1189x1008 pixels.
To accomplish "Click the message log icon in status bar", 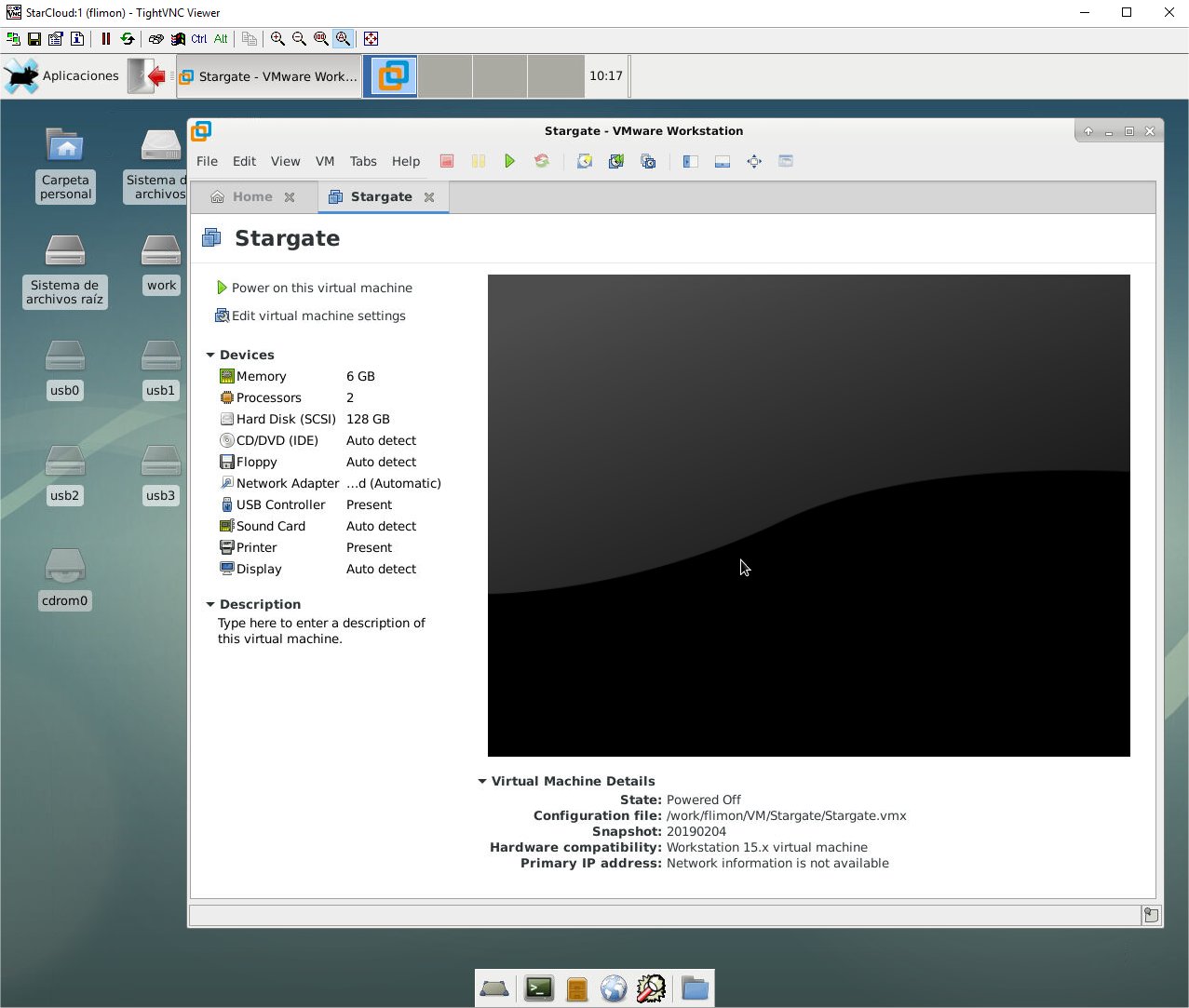I will point(1151,915).
